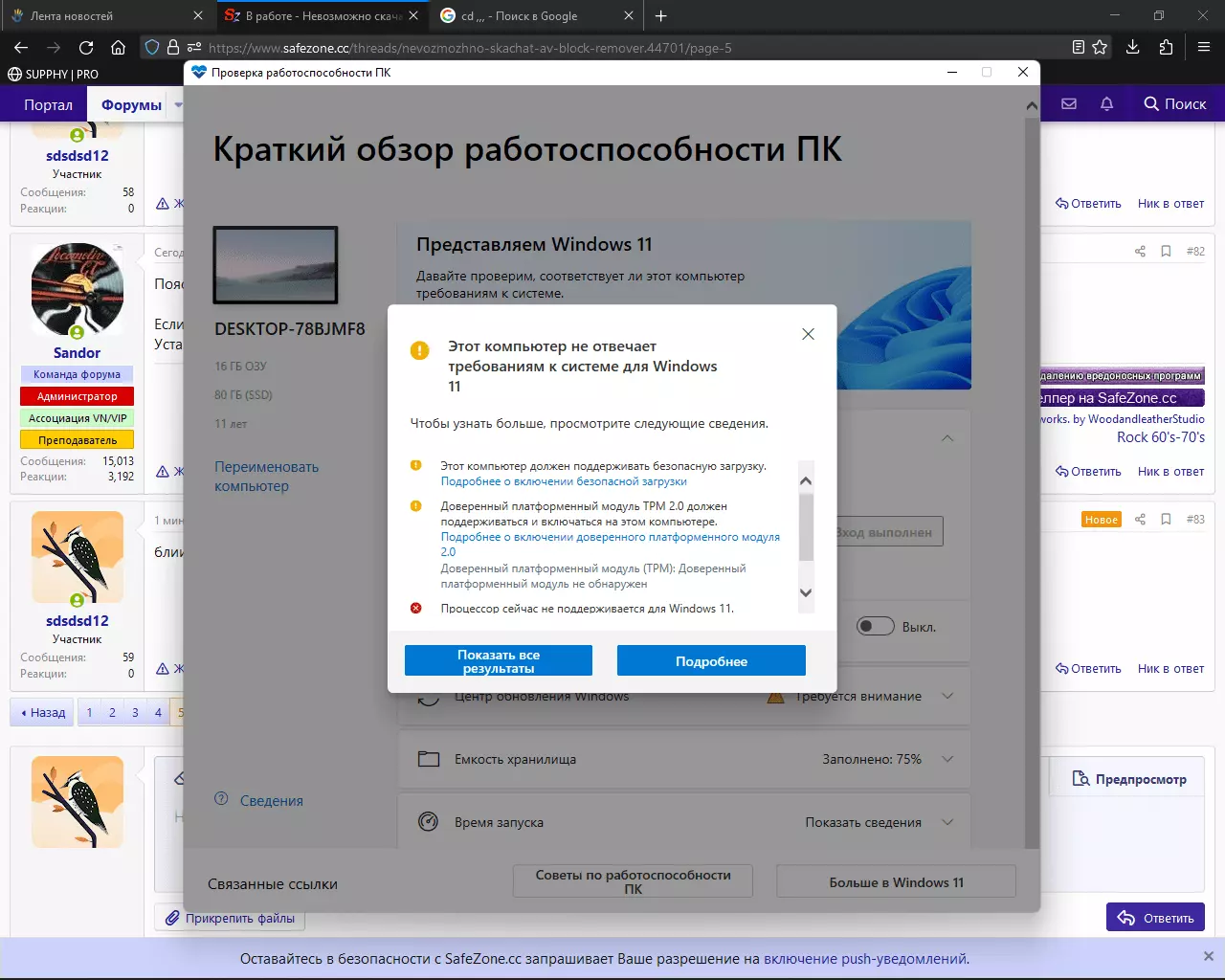This screenshot has height=980, width=1225.
Task: Open a new browser tab
Action: (661, 15)
